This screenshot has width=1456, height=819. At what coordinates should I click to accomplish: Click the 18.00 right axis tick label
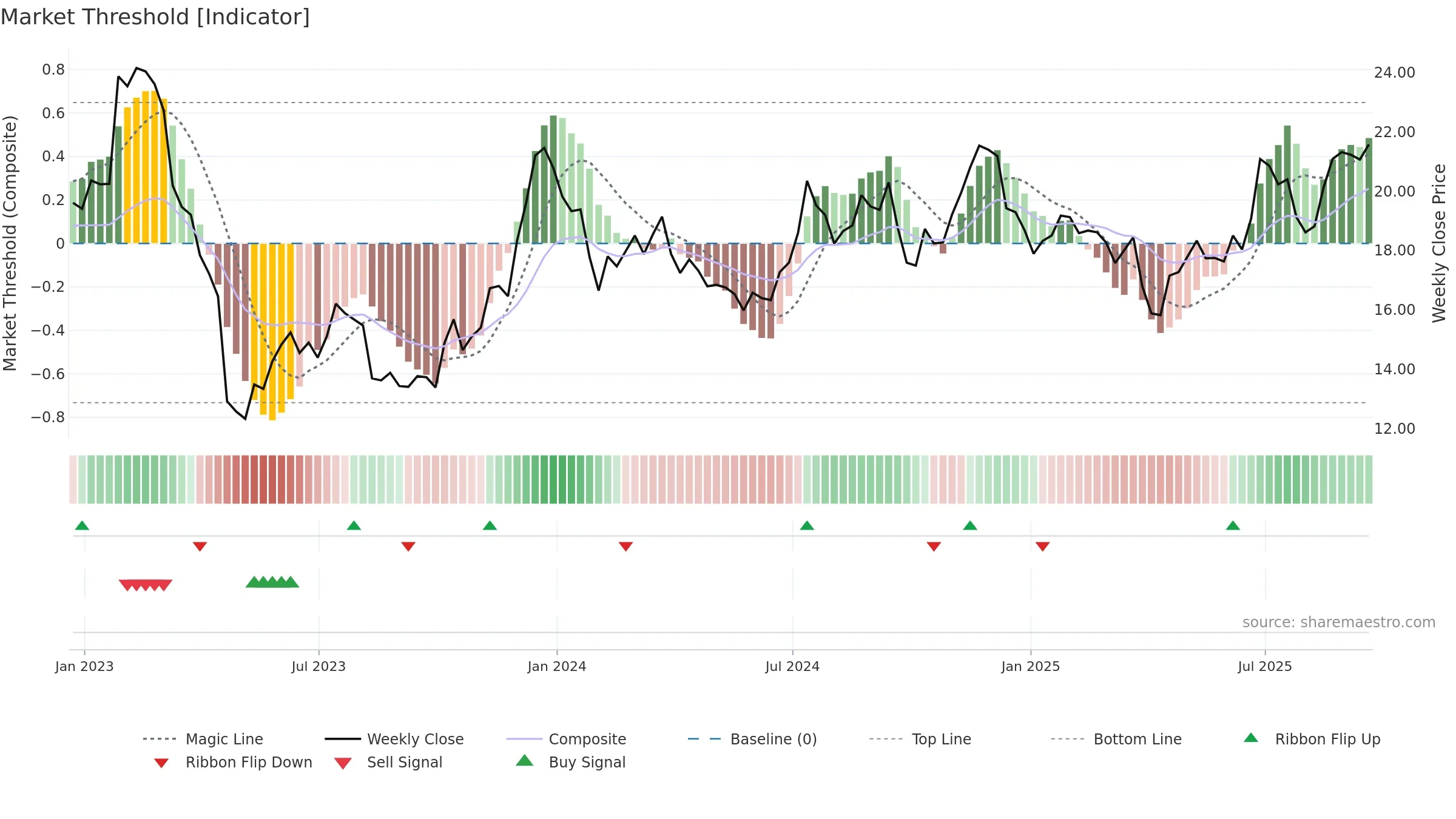point(1395,251)
